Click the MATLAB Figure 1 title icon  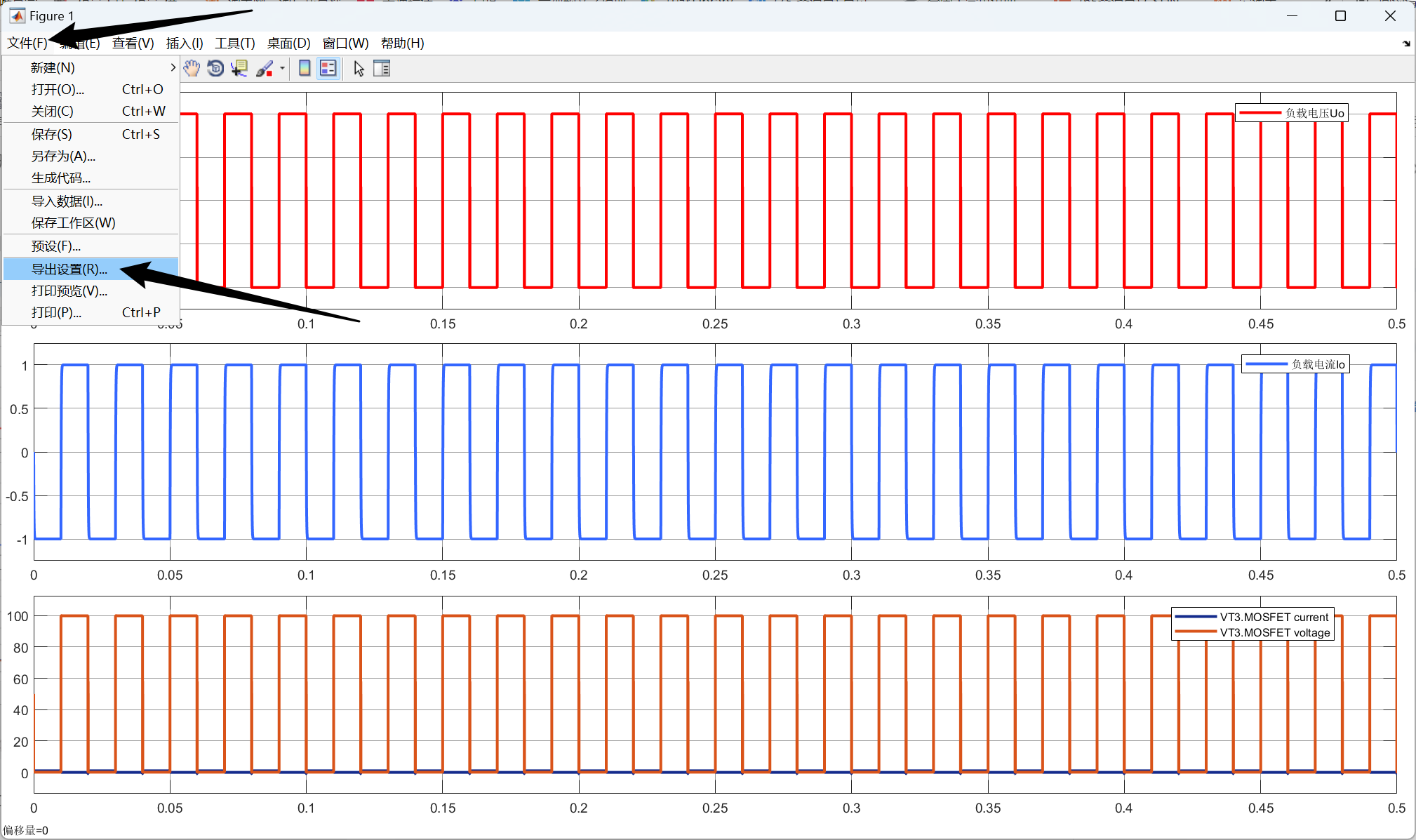pyautogui.click(x=17, y=15)
